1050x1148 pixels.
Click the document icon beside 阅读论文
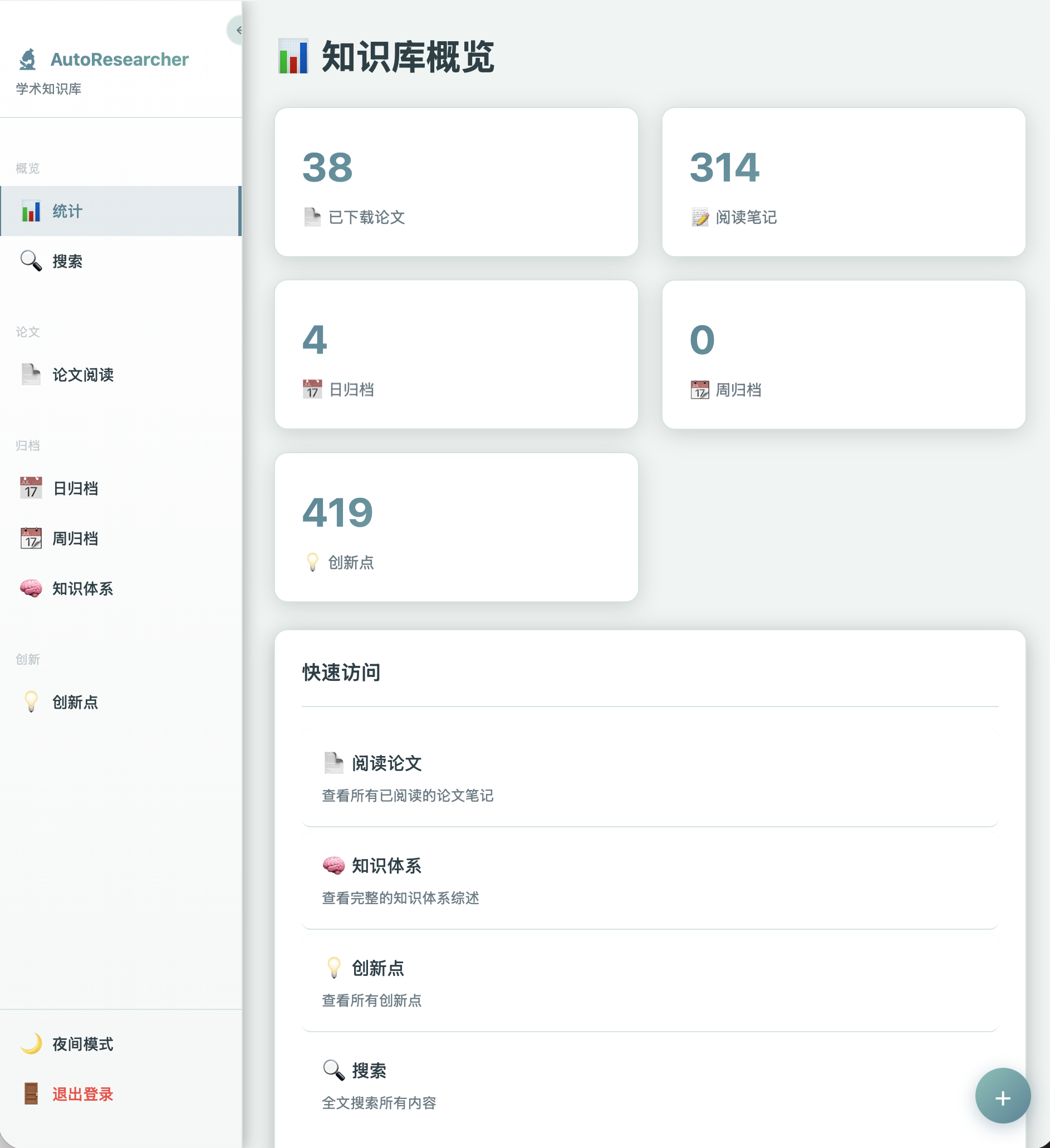point(333,763)
